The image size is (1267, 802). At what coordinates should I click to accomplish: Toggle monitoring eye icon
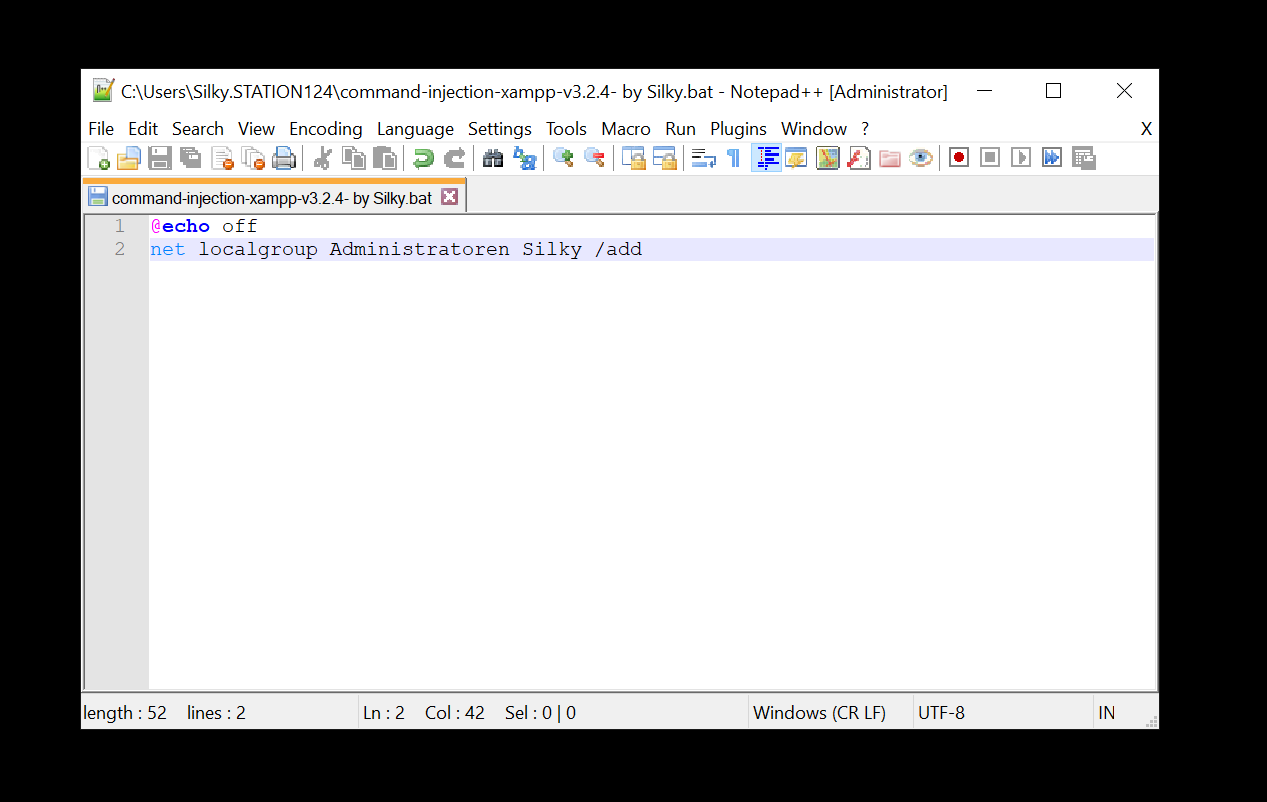pyautogui.click(x=921, y=158)
